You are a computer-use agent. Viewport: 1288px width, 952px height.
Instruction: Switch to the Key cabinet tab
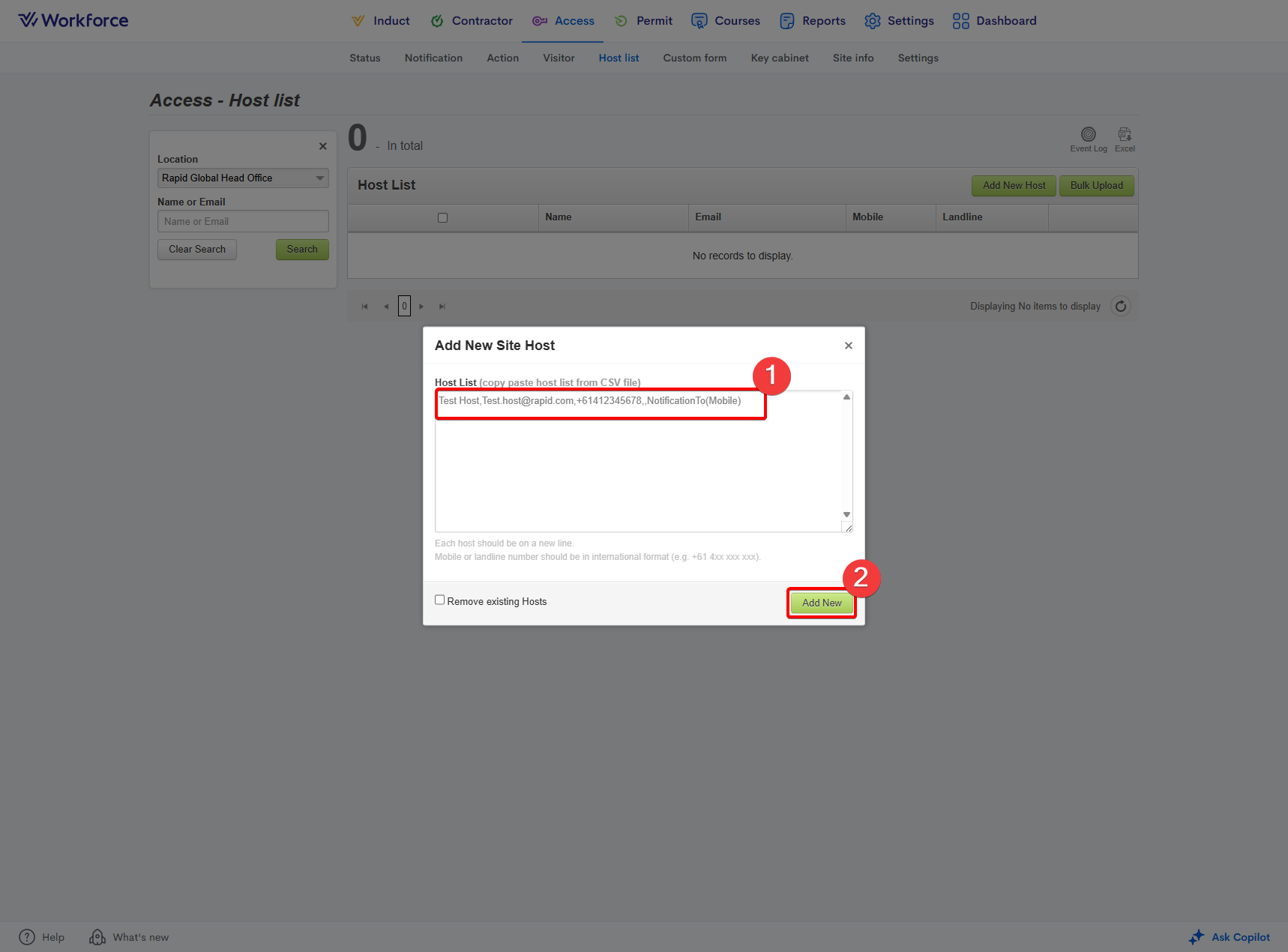[x=779, y=58]
